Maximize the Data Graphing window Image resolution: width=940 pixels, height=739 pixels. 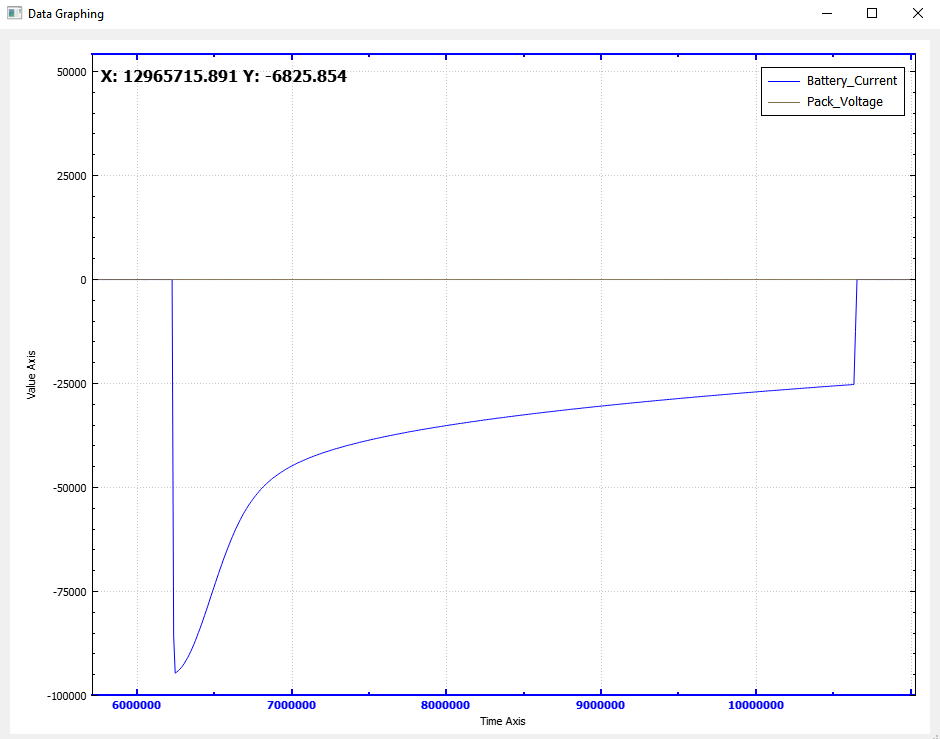point(872,14)
